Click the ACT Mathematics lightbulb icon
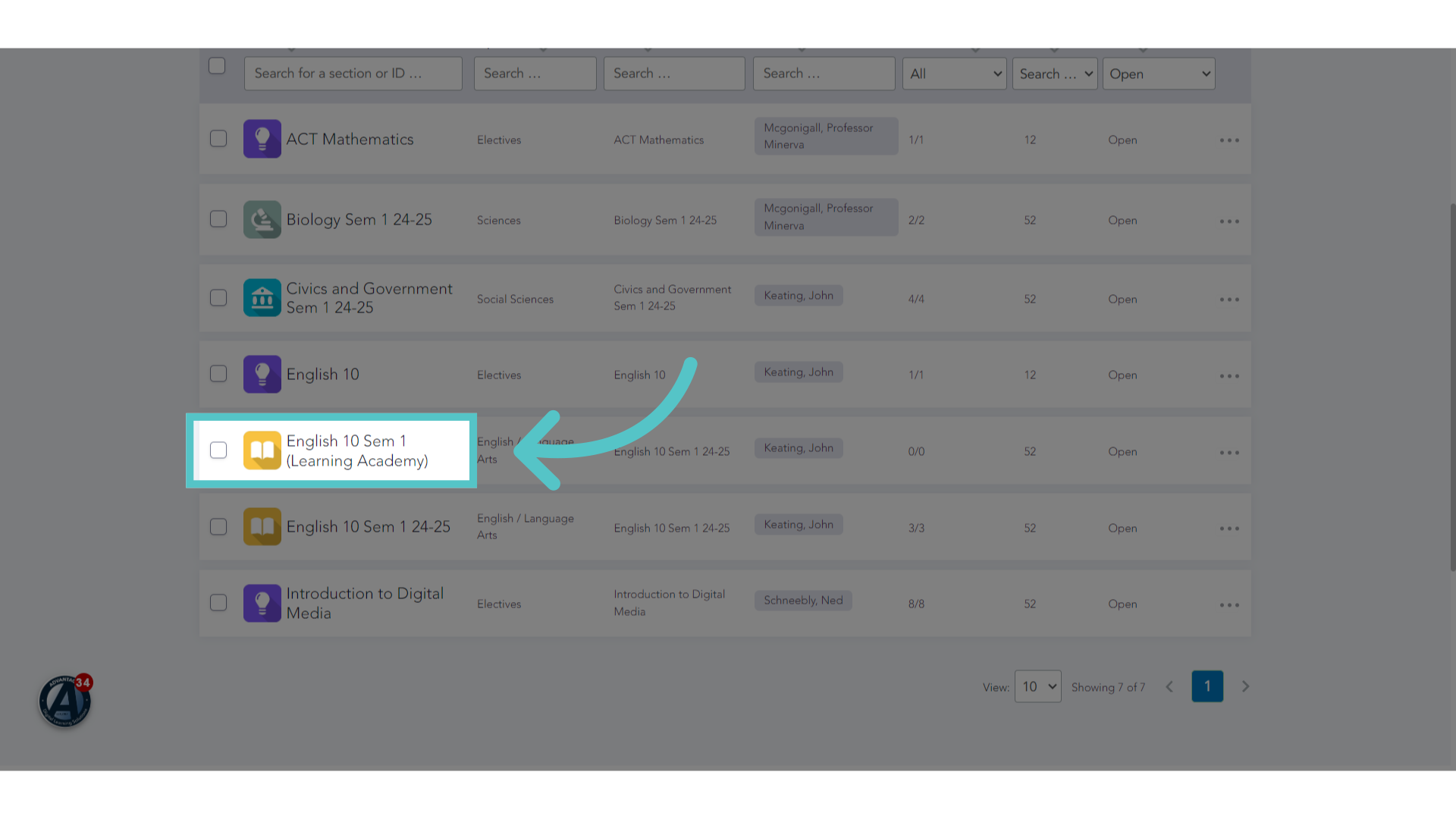 click(x=262, y=139)
